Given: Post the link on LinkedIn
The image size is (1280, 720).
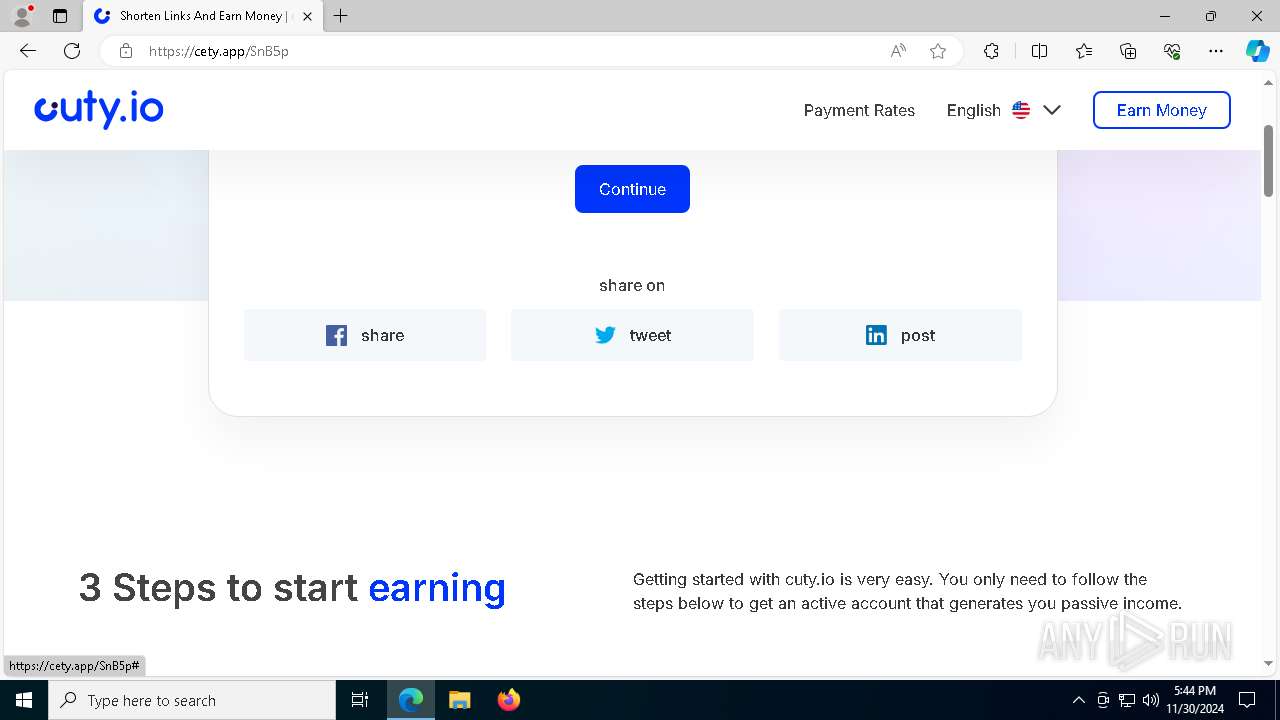Looking at the screenshot, I should coord(900,335).
